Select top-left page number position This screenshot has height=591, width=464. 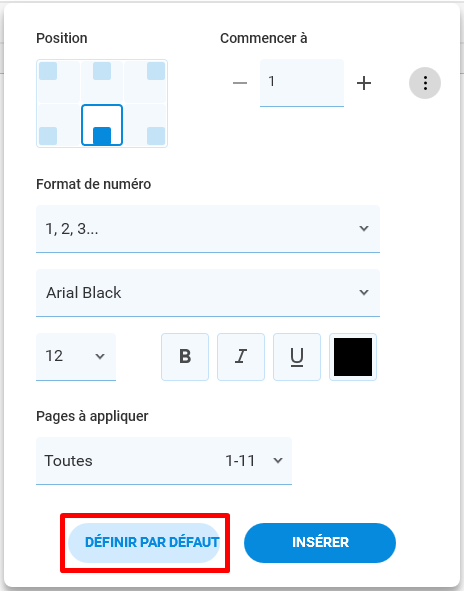(58, 81)
